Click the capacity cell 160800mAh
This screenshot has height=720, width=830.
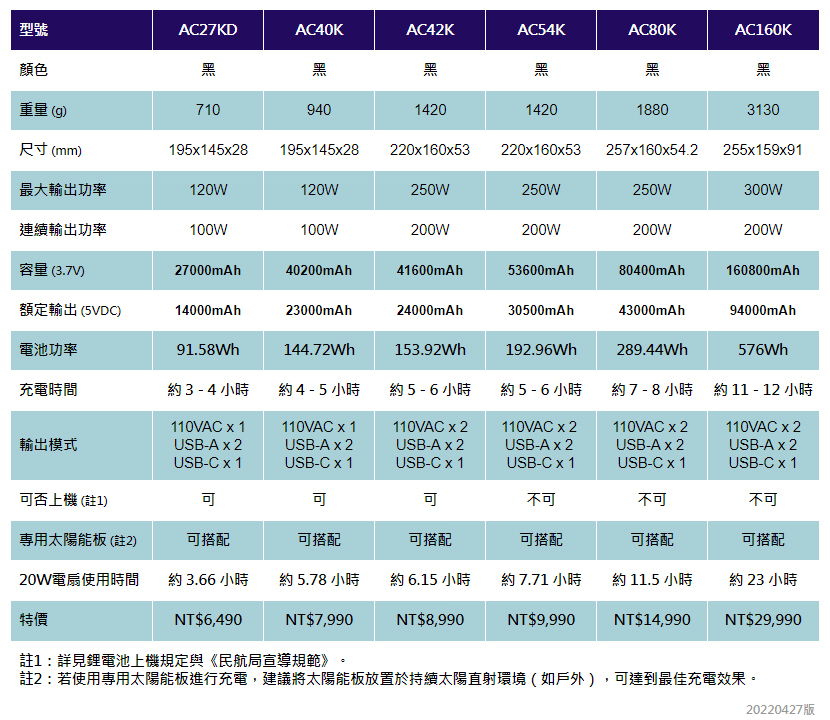[x=763, y=270]
